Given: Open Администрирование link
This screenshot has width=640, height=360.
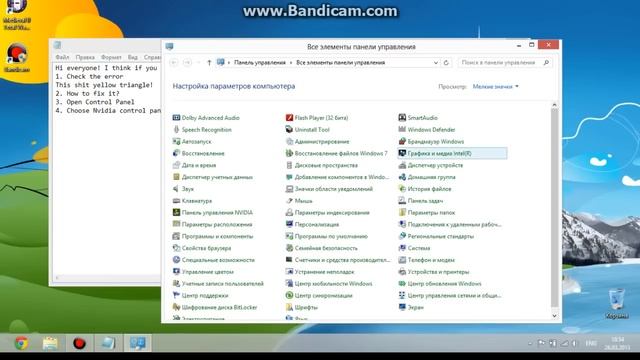Looking at the screenshot, I should (322, 141).
